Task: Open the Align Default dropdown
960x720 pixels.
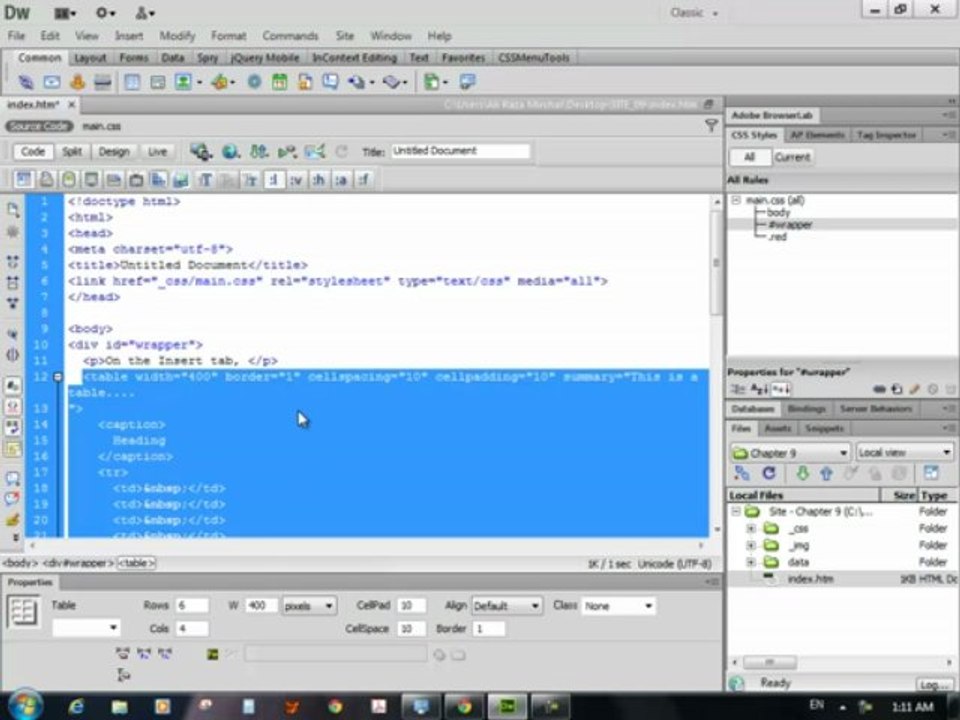Action: pos(506,606)
